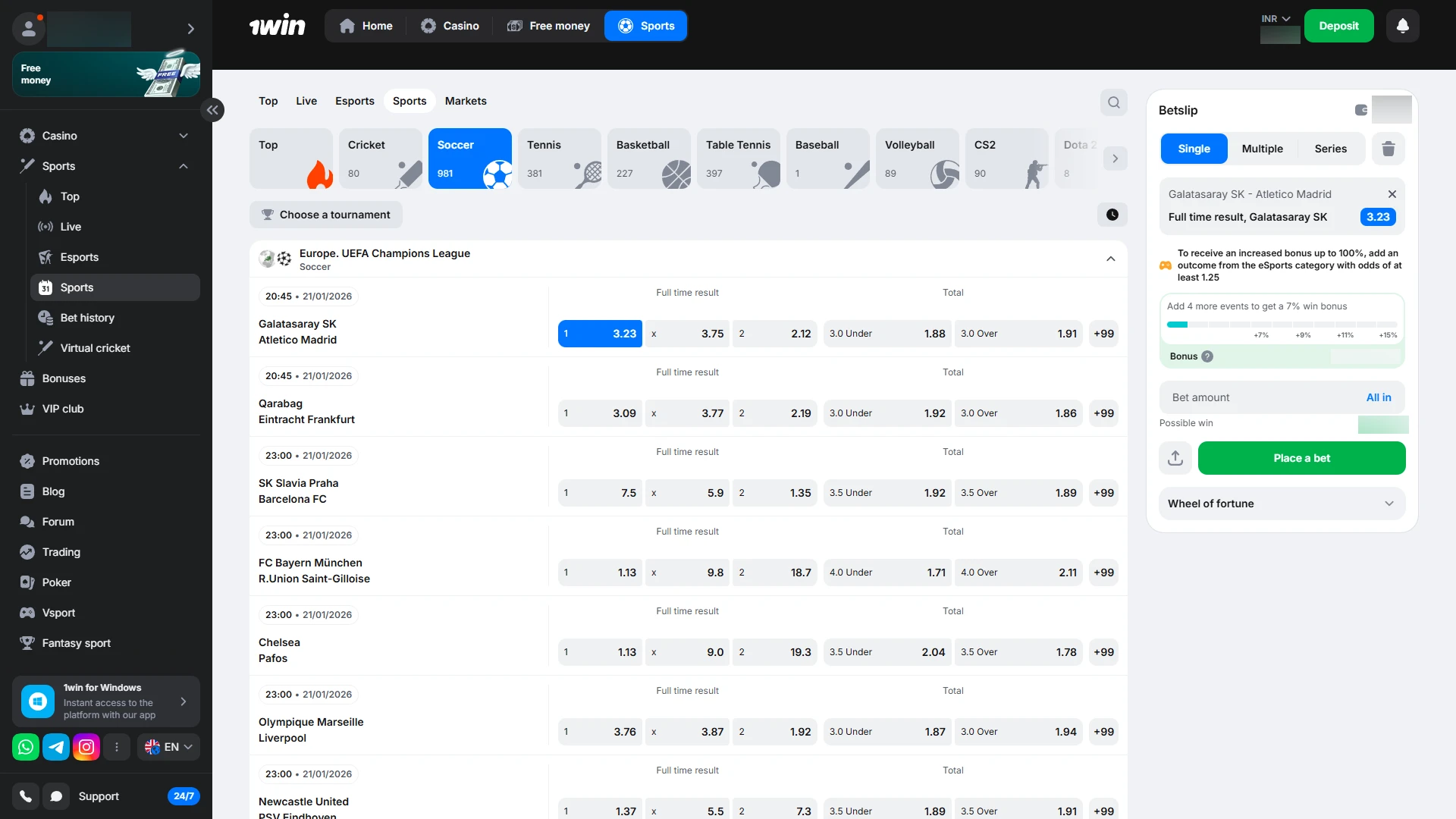Image resolution: width=1456 pixels, height=819 pixels.
Task: Select Series bet type
Action: tap(1330, 149)
